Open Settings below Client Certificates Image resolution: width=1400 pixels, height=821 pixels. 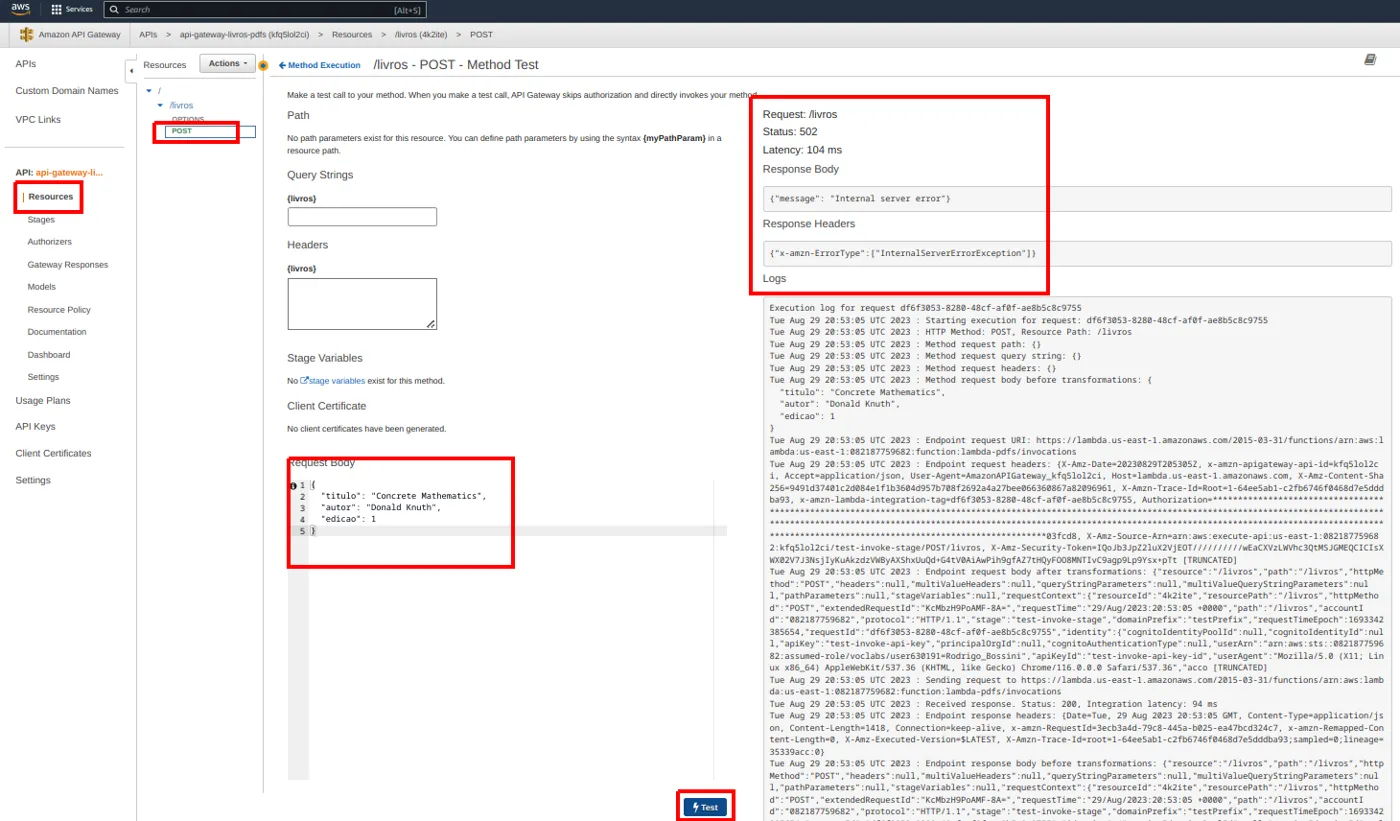33,480
